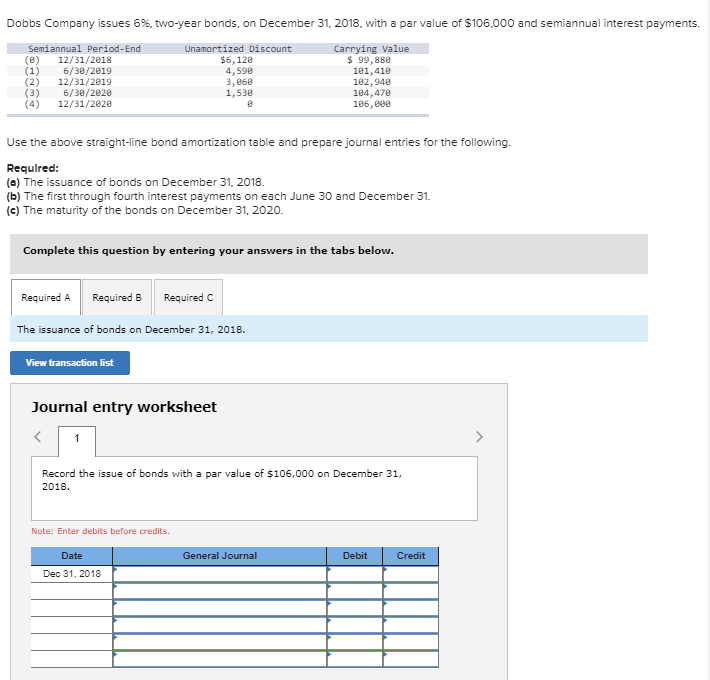Click the Debit field in fifth journal row
710x680 pixels.
pos(355,642)
